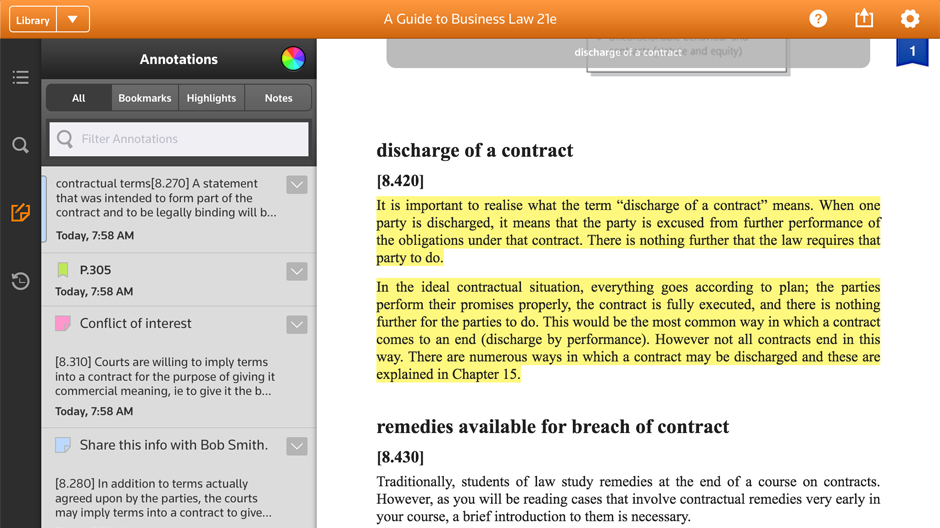Open the help question mark icon
940x528 pixels.
click(818, 19)
